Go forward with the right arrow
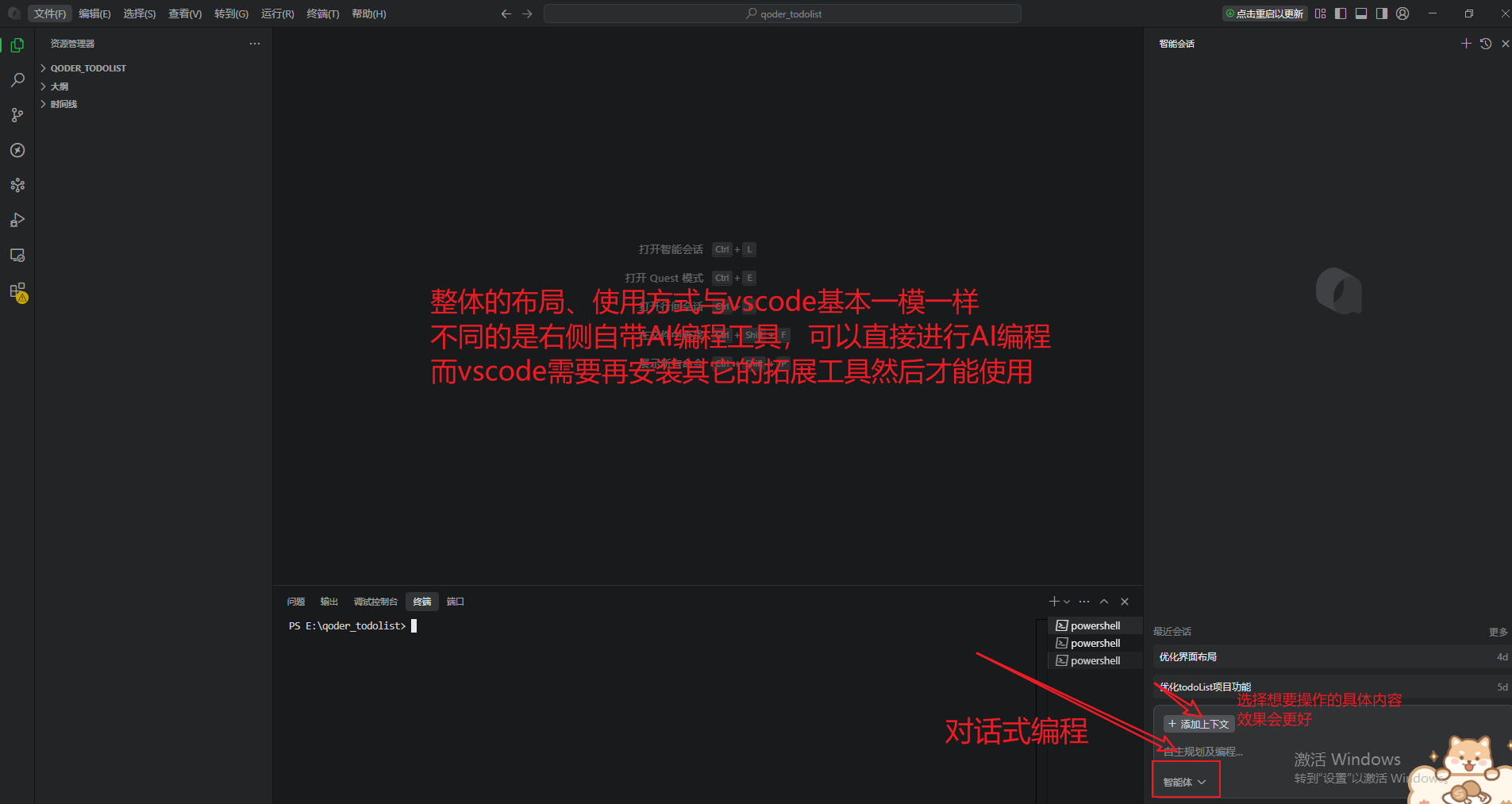This screenshot has height=804, width=1512. click(527, 13)
